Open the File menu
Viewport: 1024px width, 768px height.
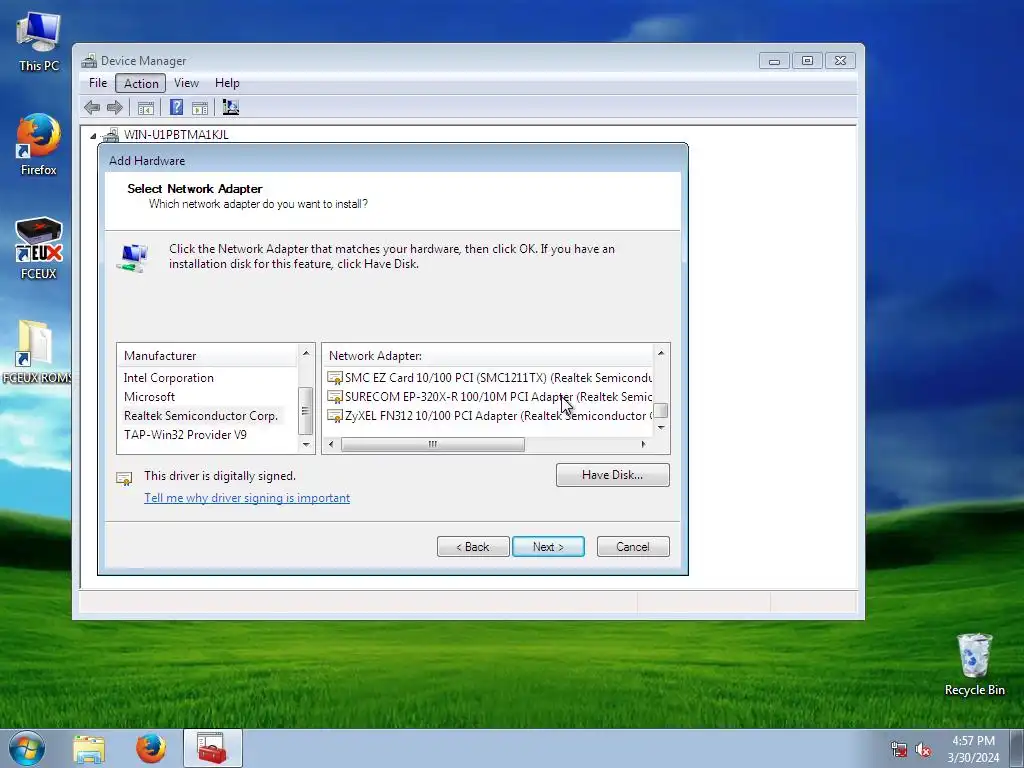click(x=98, y=83)
